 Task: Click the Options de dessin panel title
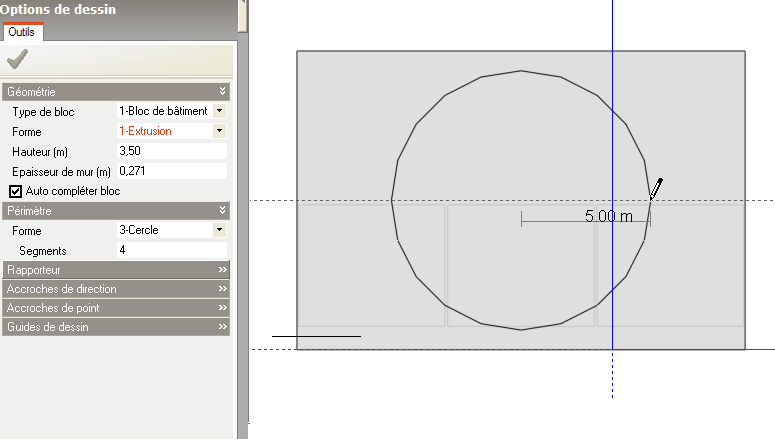point(58,9)
